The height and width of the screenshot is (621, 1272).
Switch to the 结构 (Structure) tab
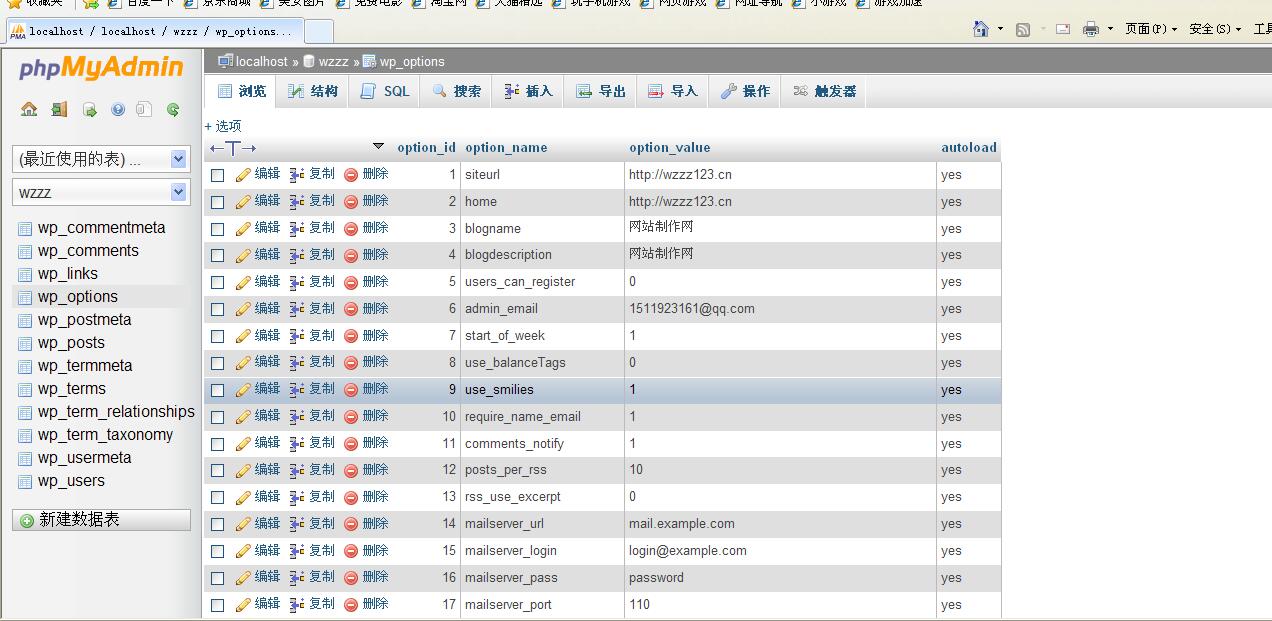pos(313,91)
